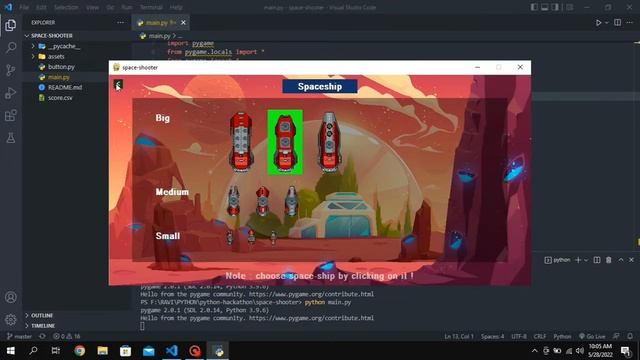This screenshot has width=640, height=360.
Task: Close the main.py editor tab
Action: (x=183, y=22)
